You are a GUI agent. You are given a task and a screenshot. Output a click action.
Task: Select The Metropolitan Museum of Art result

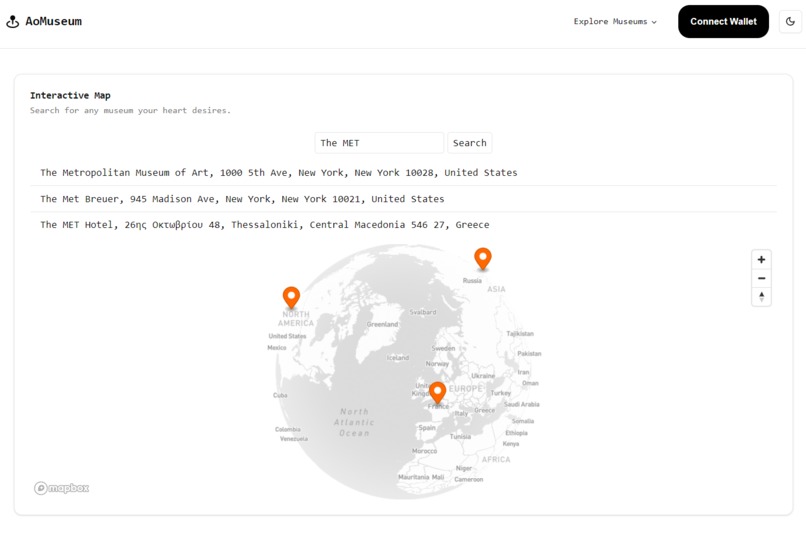(404, 173)
